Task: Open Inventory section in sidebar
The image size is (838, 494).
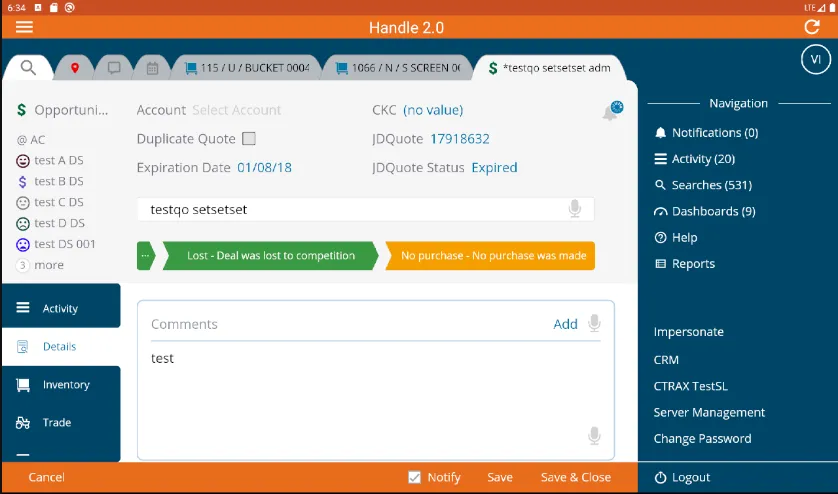Action: coord(61,384)
